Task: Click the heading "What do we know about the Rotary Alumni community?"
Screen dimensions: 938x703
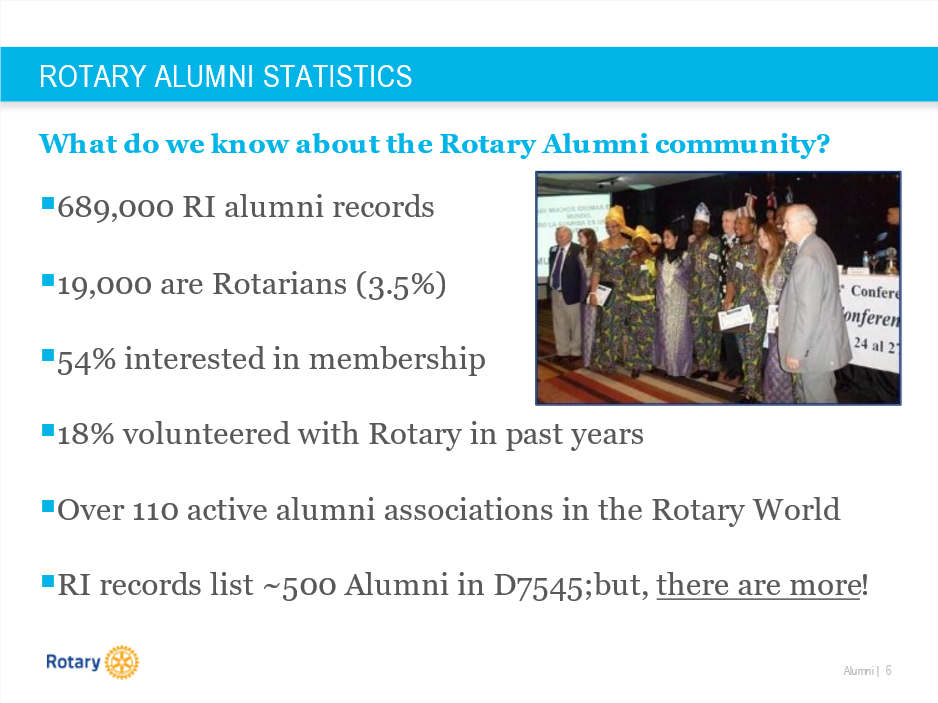Action: 435,144
